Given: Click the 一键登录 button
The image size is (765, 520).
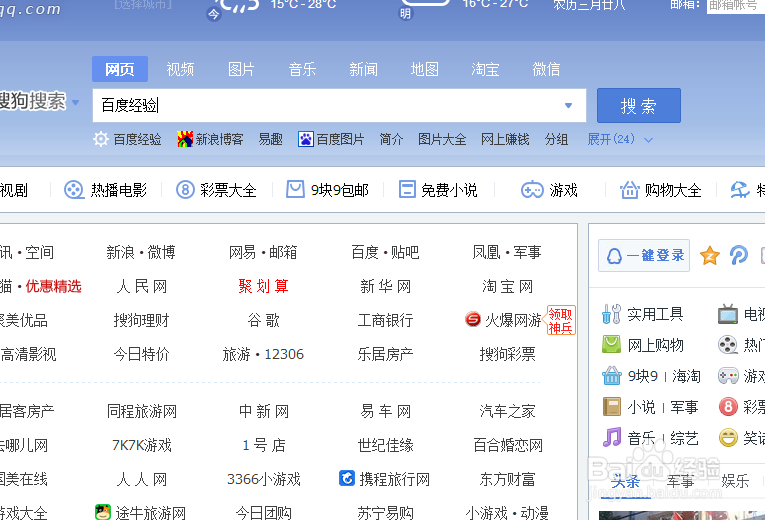Looking at the screenshot, I should (644, 255).
